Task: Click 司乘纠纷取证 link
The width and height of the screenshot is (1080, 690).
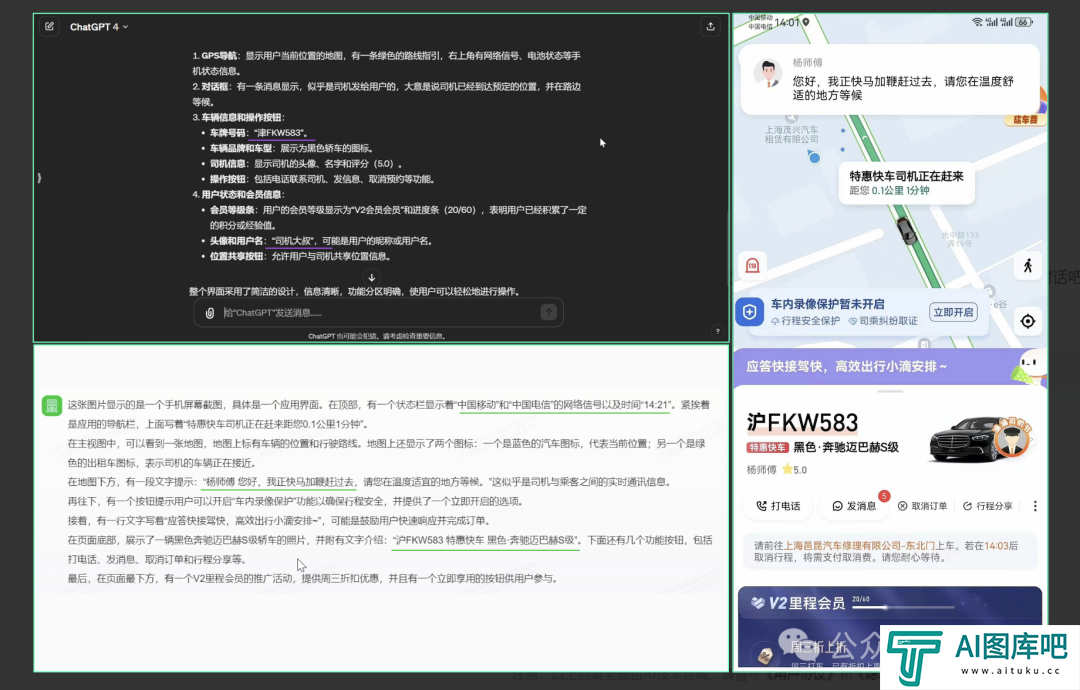Action: click(883, 321)
